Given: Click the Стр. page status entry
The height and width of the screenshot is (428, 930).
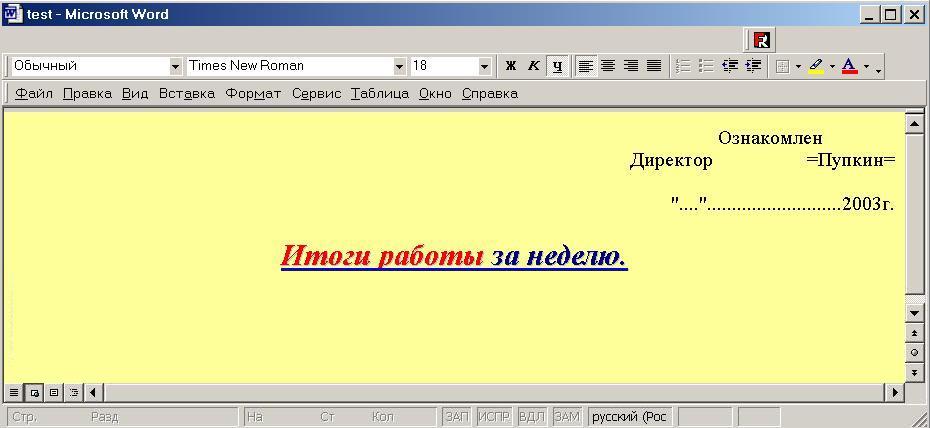Looking at the screenshot, I should [x=24, y=417].
